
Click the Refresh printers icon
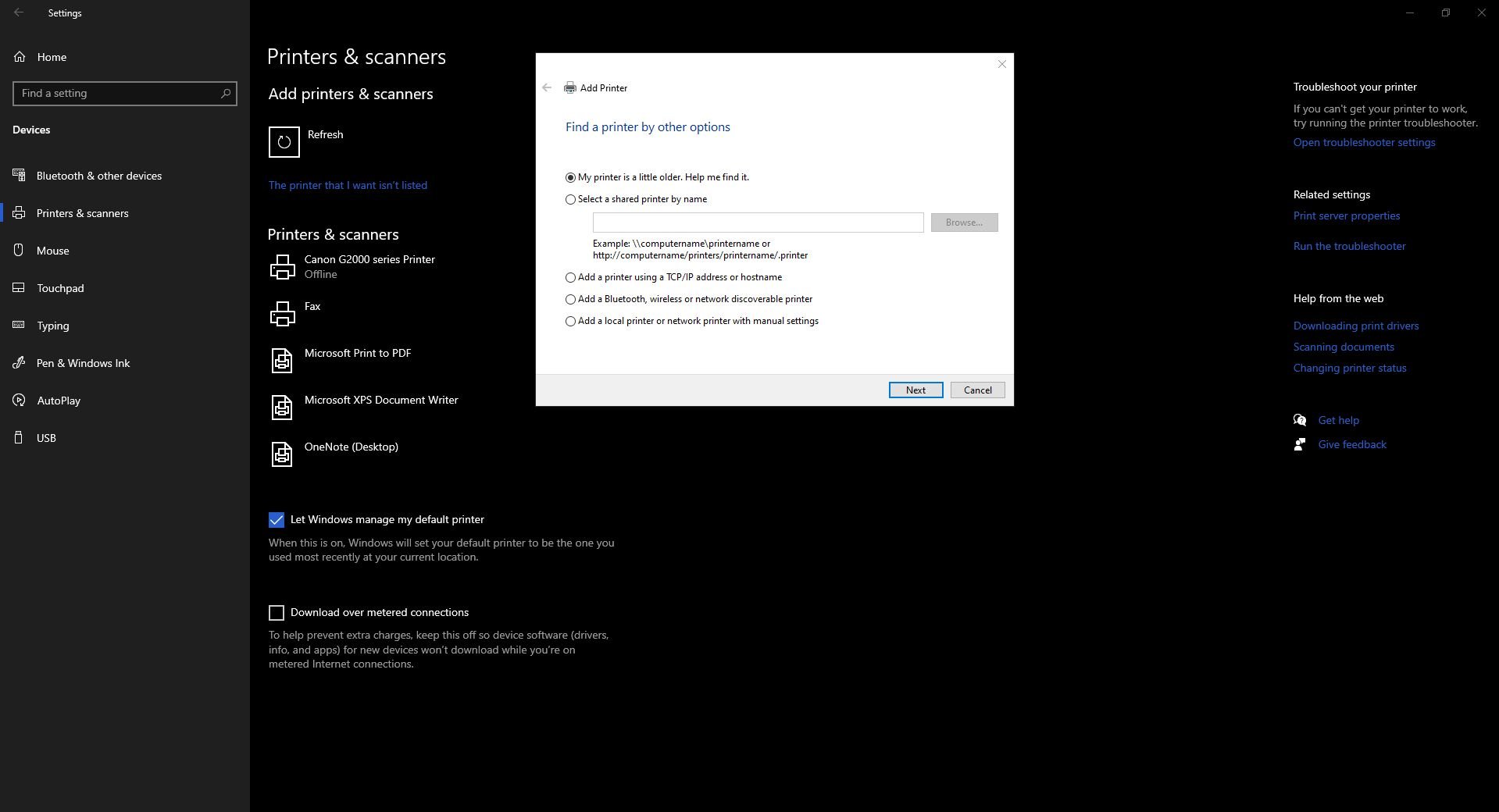pos(284,142)
